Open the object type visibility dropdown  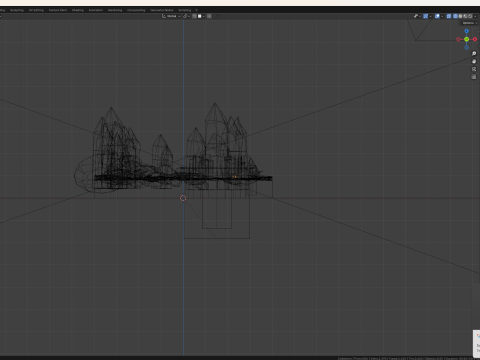pos(417,16)
